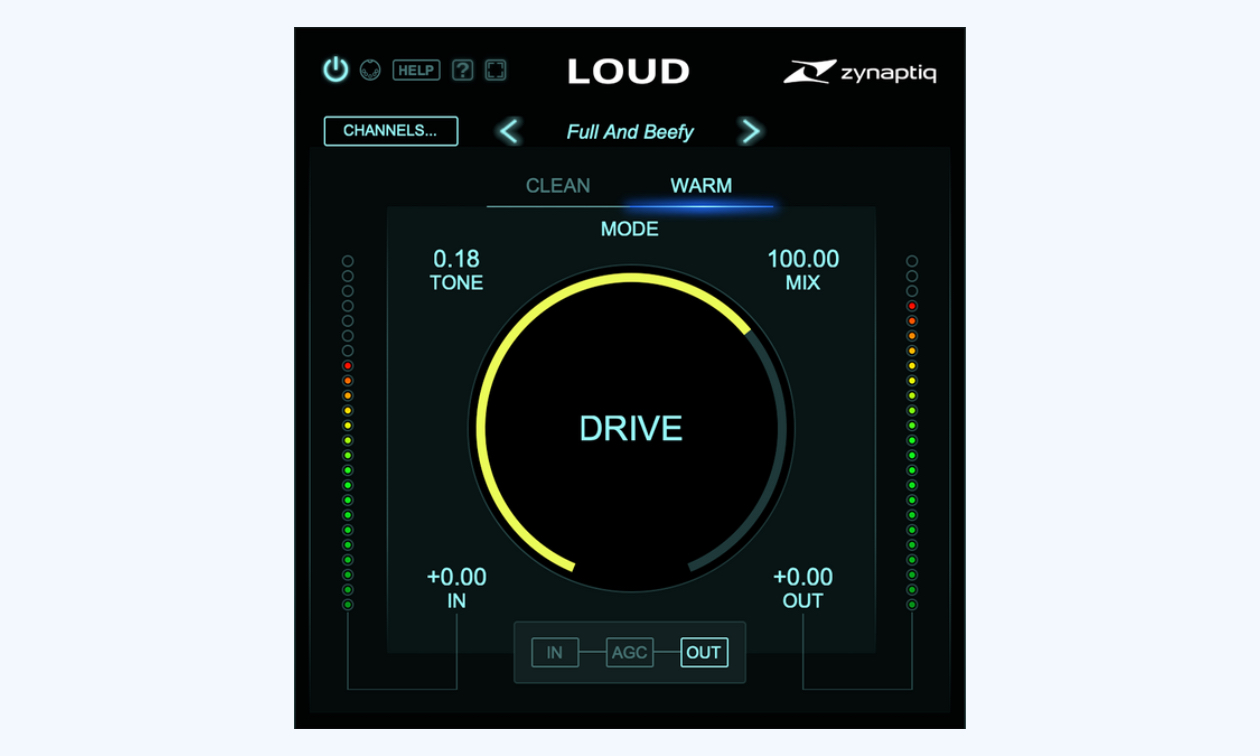Open the HELP button
1260x756 pixels.
(416, 70)
